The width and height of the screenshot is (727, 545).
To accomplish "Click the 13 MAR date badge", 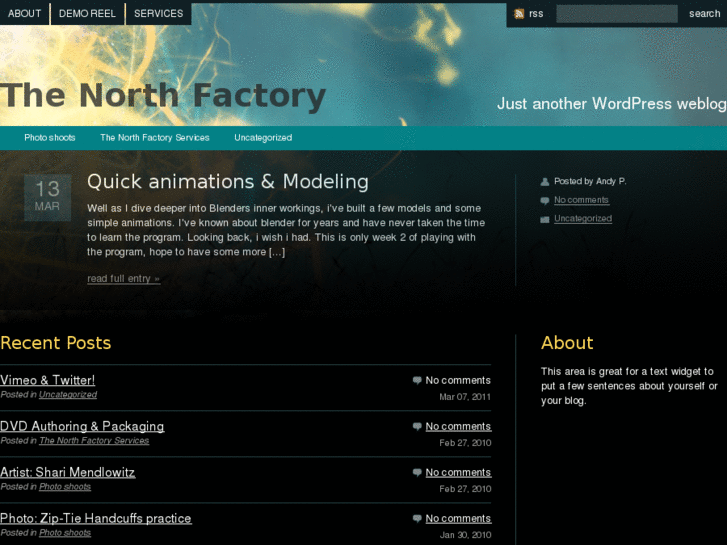I will click(47, 198).
